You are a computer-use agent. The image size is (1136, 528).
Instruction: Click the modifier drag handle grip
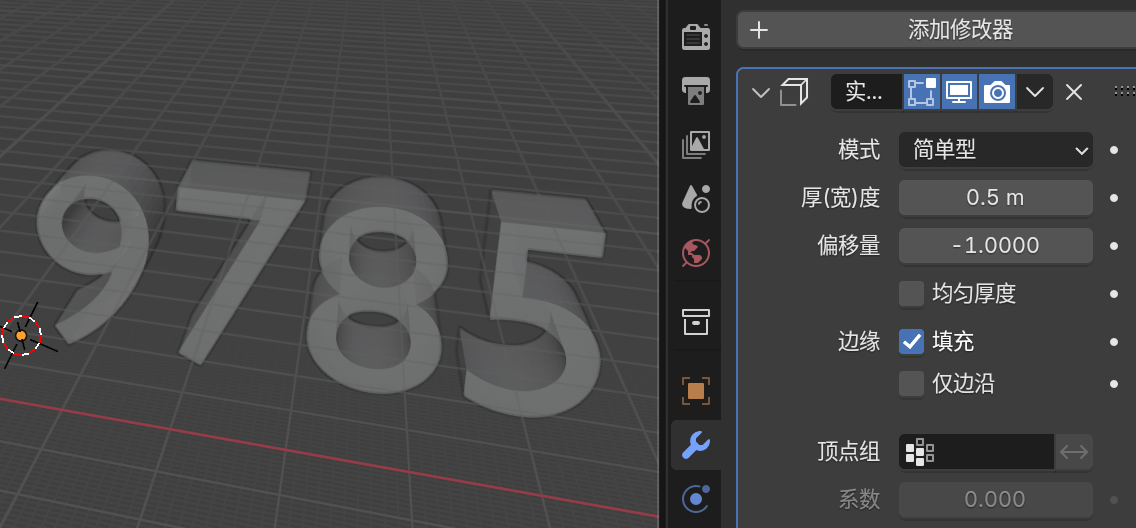pos(1124,91)
